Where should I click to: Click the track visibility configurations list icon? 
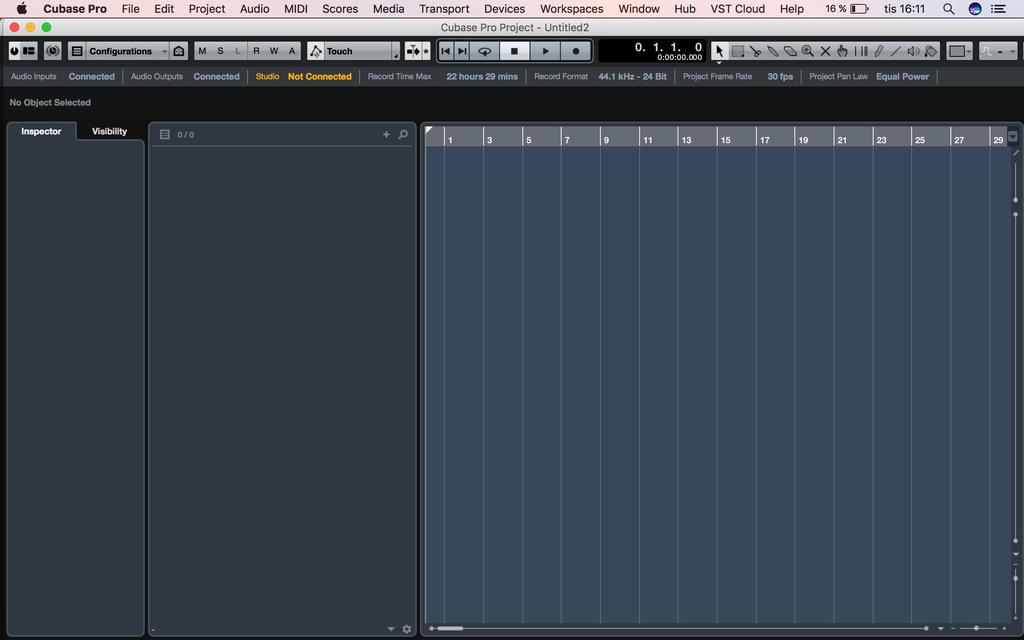tap(77, 51)
